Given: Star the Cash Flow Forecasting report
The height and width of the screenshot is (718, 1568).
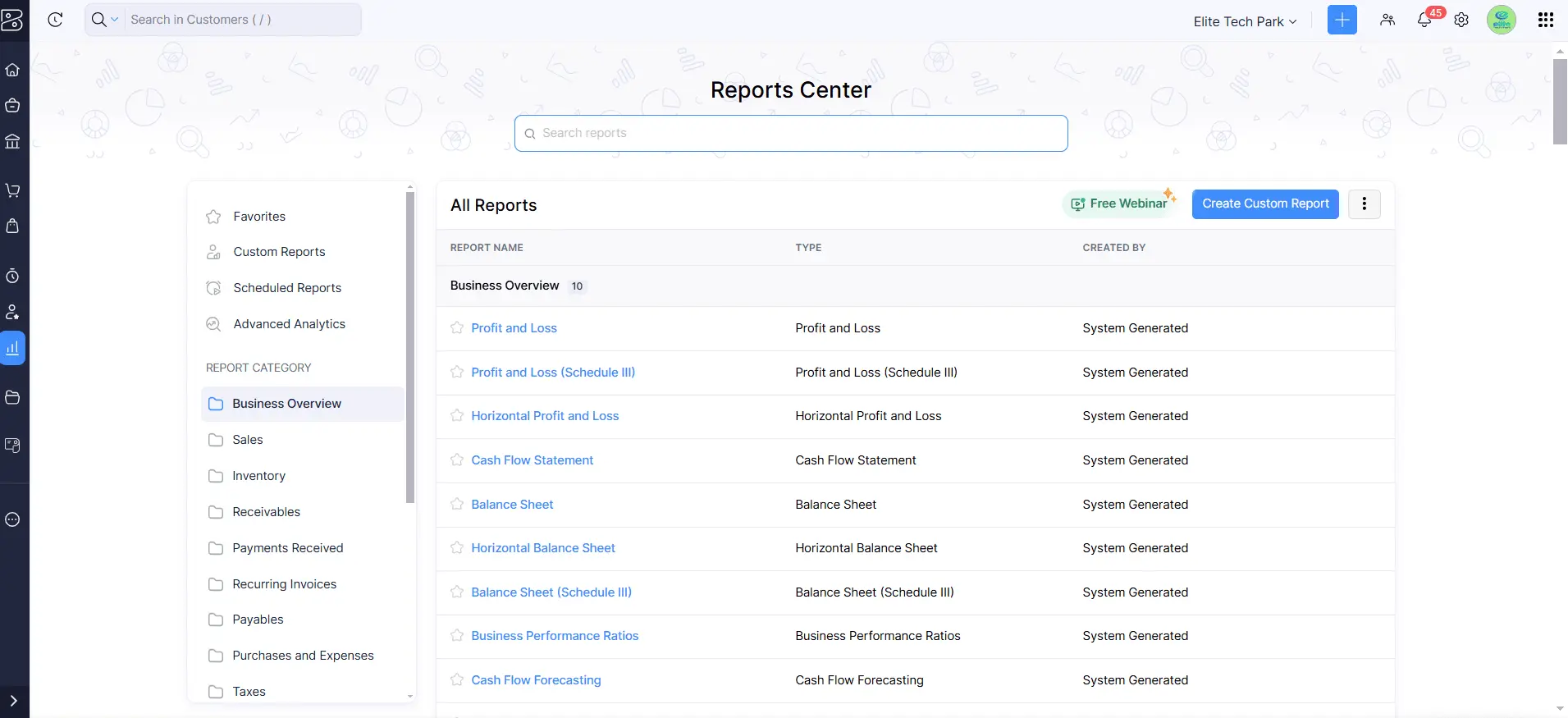Looking at the screenshot, I should (457, 680).
